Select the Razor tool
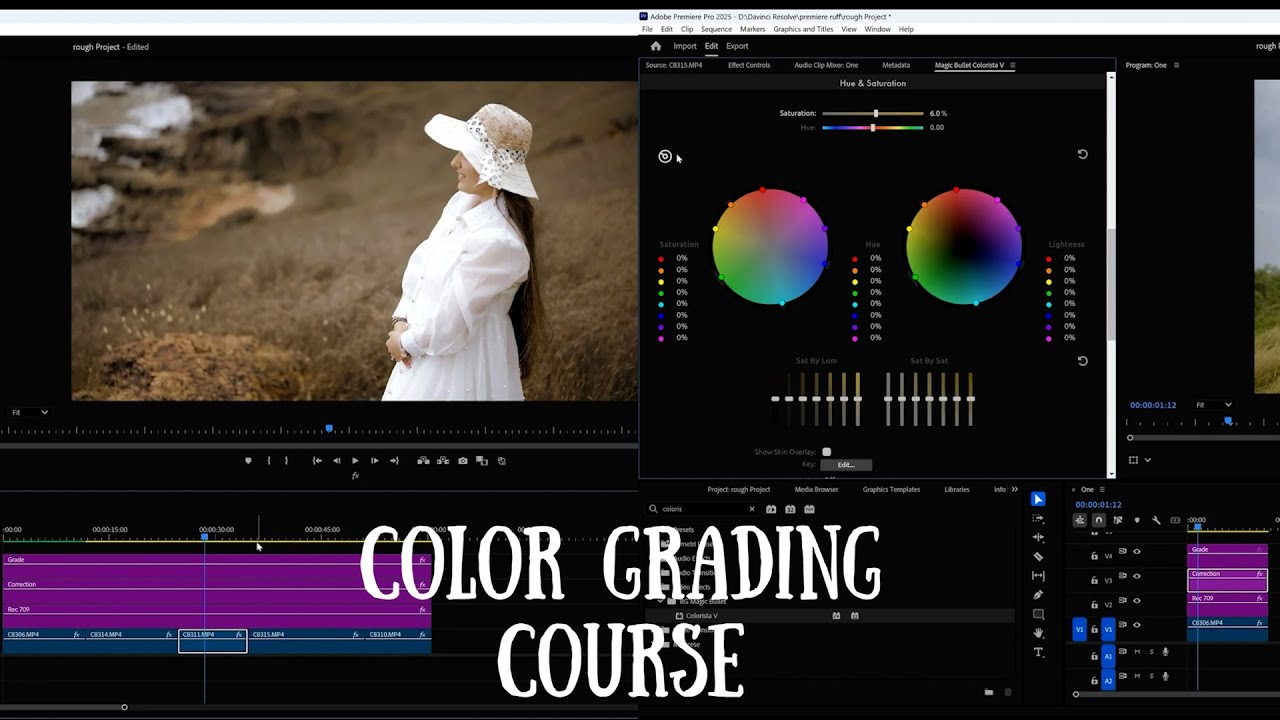The height and width of the screenshot is (720, 1280). (x=1038, y=556)
